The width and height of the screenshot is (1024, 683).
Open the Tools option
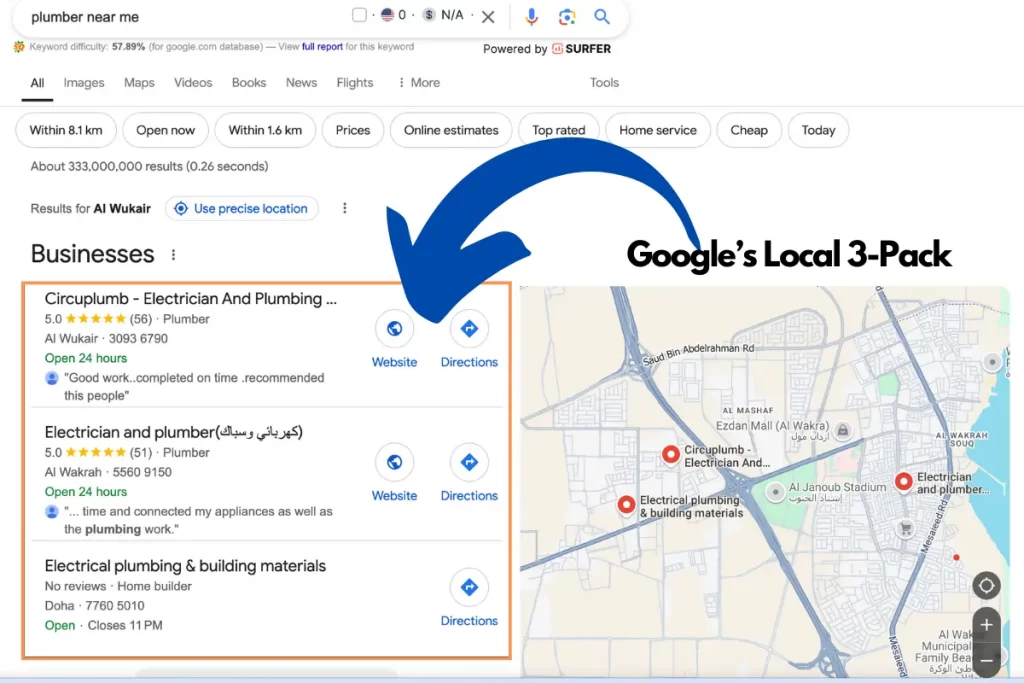604,83
